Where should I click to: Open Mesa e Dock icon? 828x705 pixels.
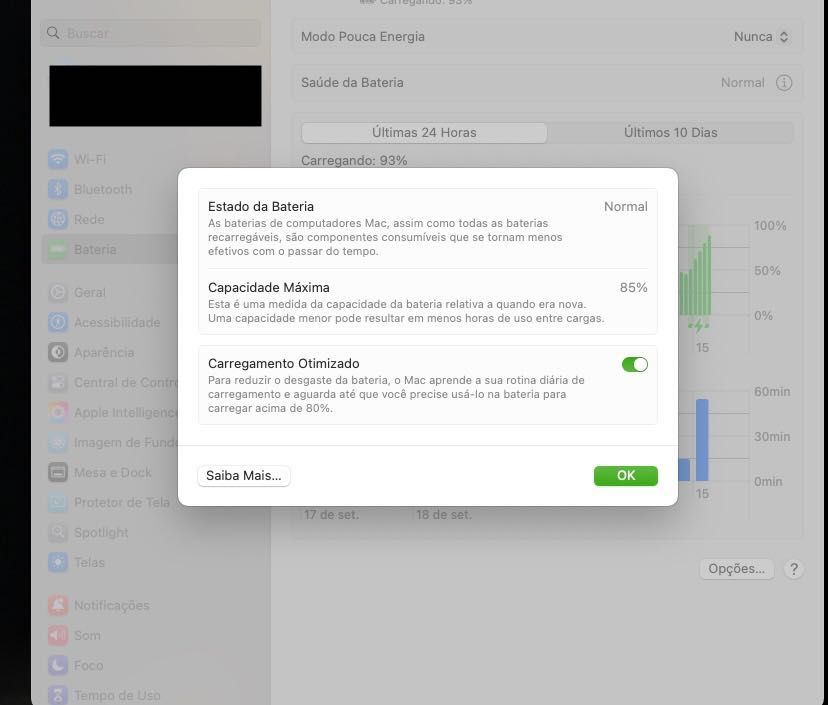coord(58,472)
